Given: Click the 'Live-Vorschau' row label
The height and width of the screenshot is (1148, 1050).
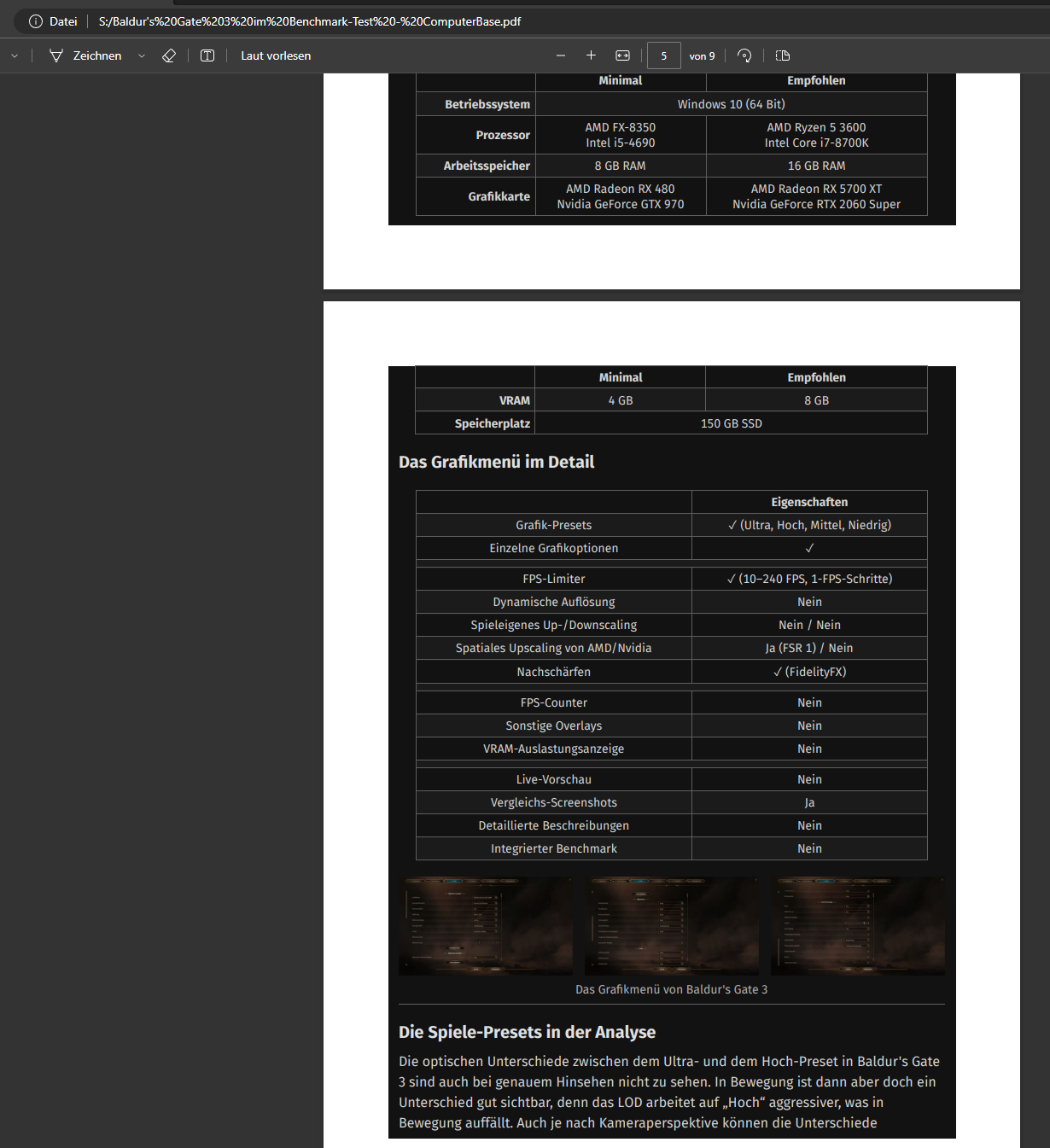Looking at the screenshot, I should [554, 779].
